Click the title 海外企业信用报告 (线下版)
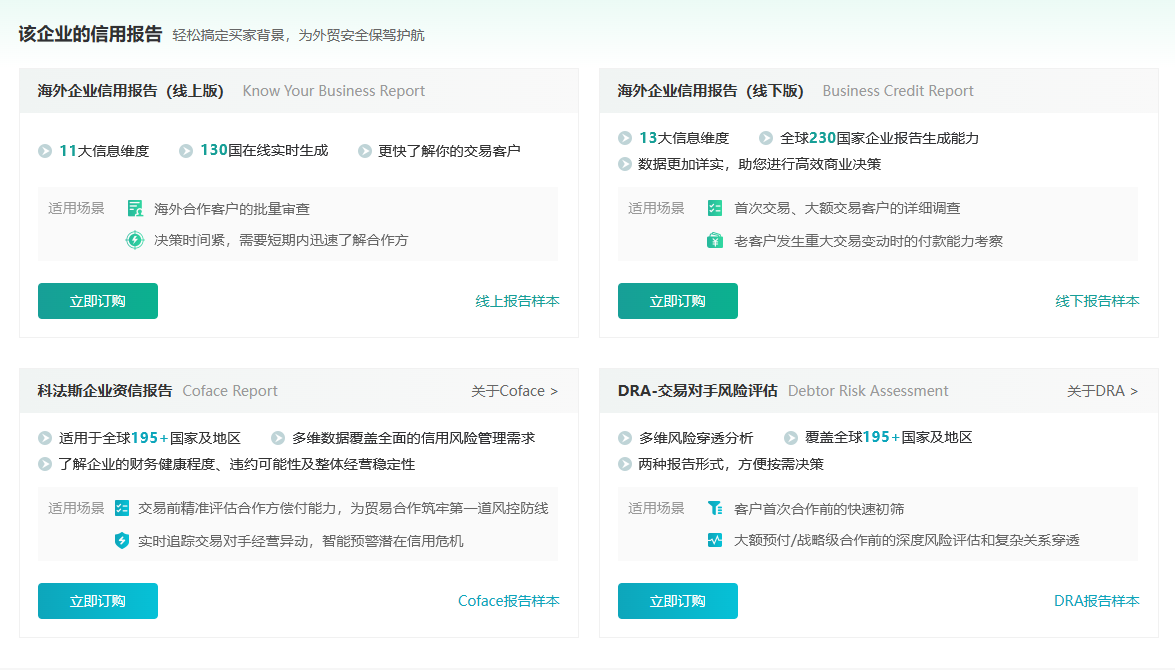1175x670 pixels. pos(710,91)
